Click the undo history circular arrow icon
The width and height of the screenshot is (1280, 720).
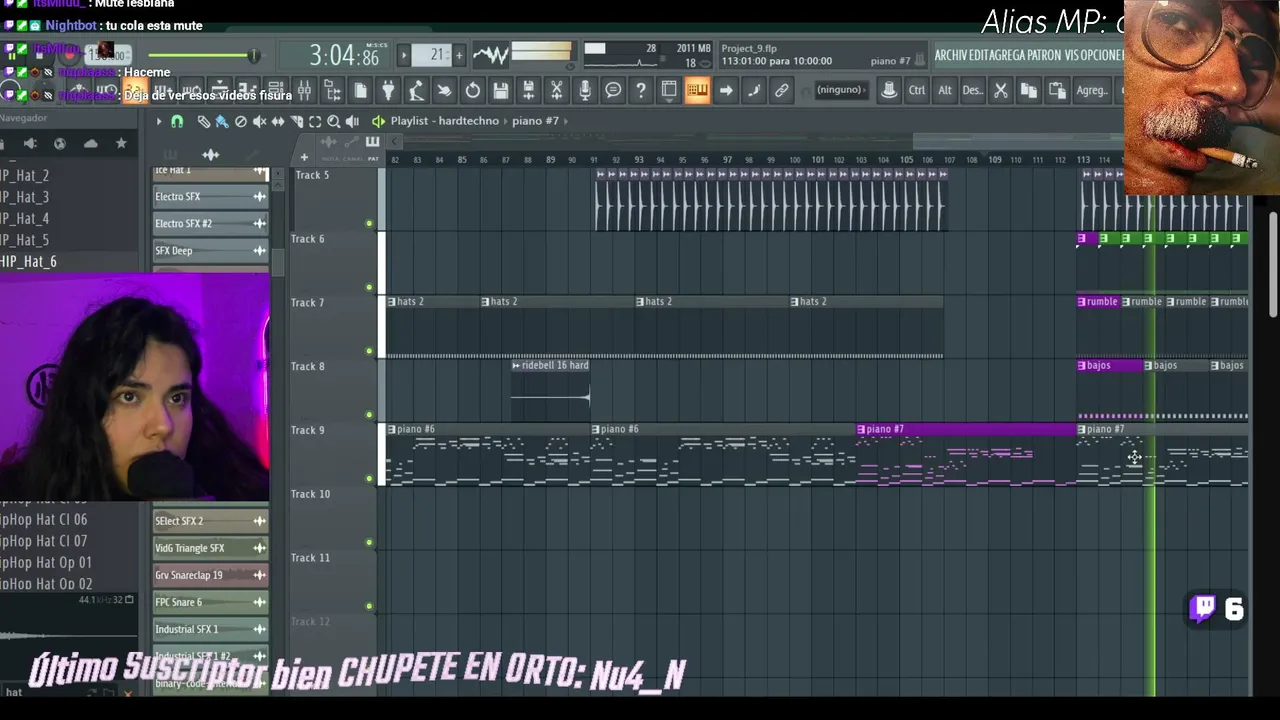point(472,91)
